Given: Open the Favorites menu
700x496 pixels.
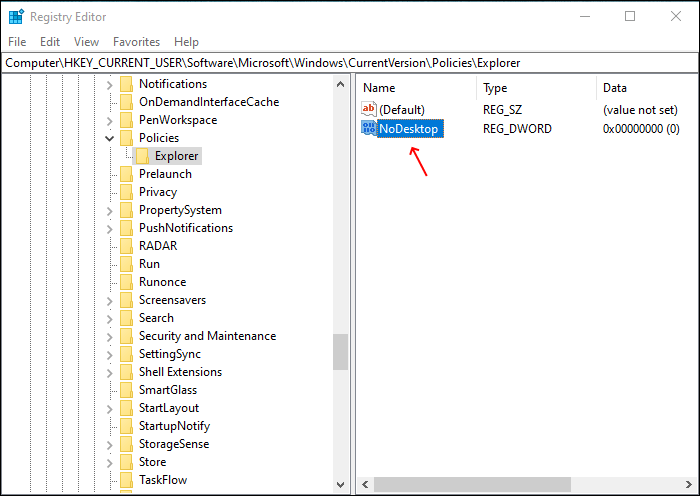Looking at the screenshot, I should tap(136, 42).
